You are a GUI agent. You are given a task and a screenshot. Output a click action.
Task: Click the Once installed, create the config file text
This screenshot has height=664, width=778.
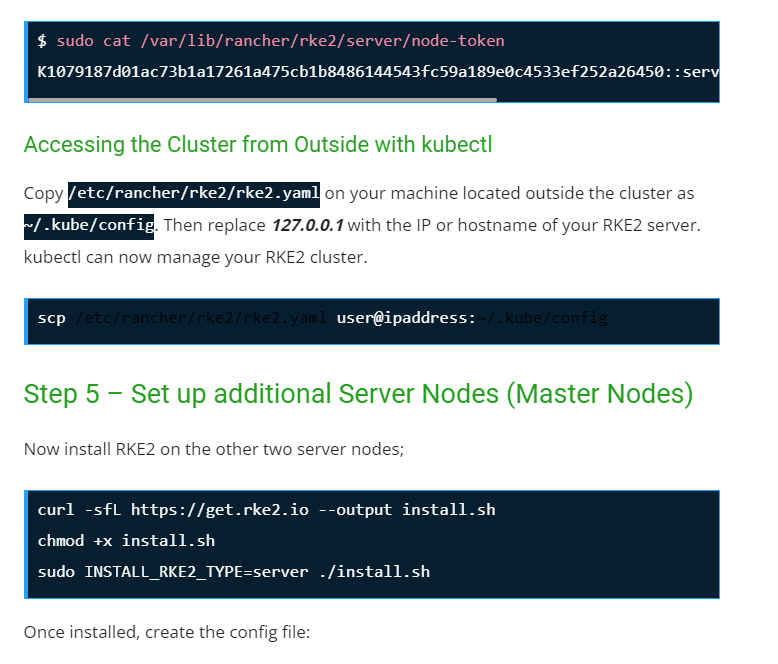[169, 633]
